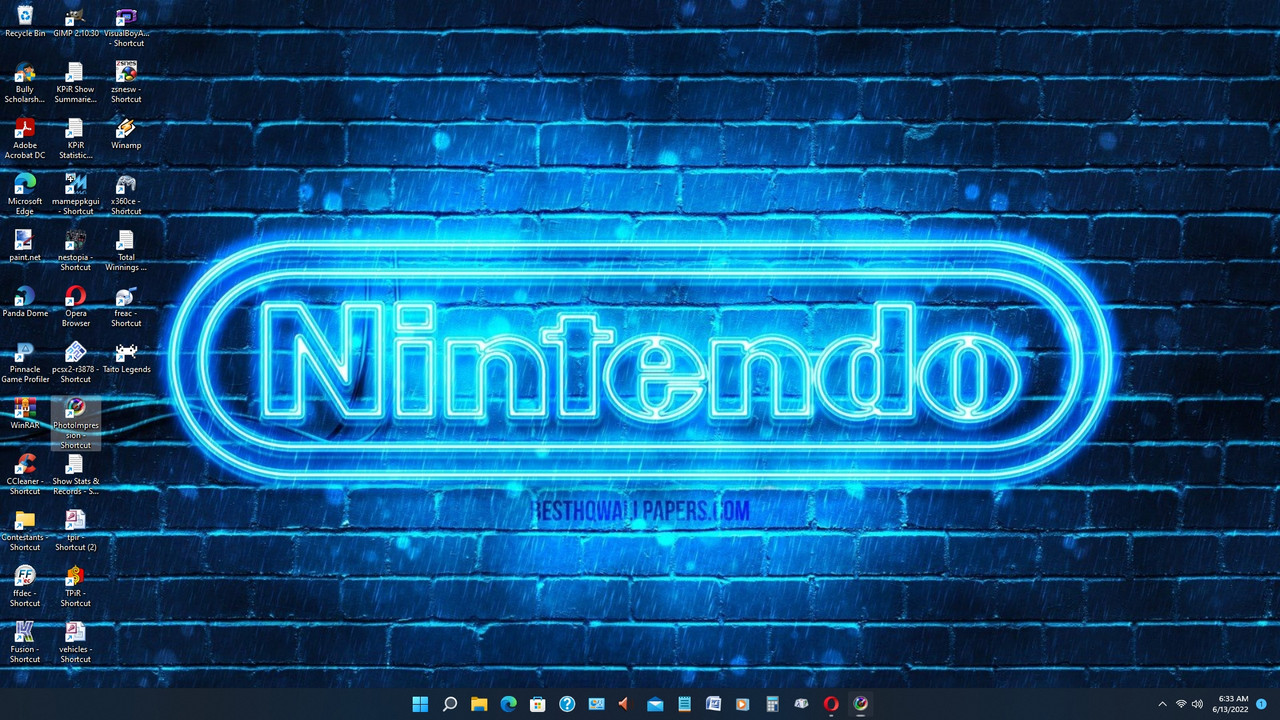Select the zsnesw shortcut icon
The height and width of the screenshot is (720, 1280).
pyautogui.click(x=126, y=82)
